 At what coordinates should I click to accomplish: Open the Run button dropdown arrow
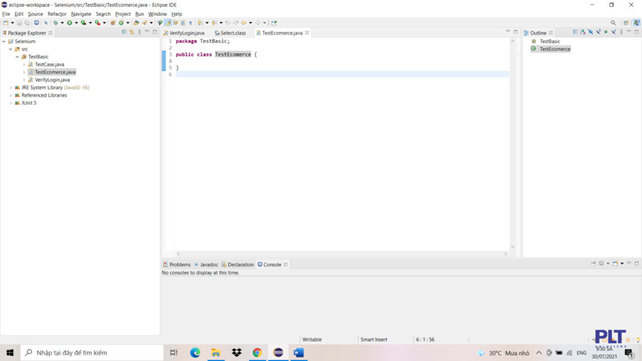[76, 23]
